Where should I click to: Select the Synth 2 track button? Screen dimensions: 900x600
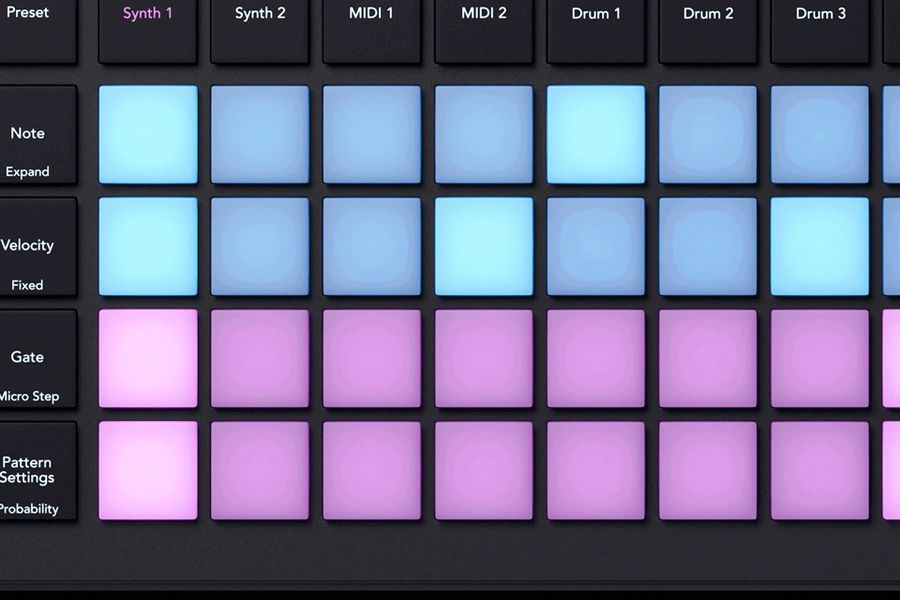coord(259,30)
